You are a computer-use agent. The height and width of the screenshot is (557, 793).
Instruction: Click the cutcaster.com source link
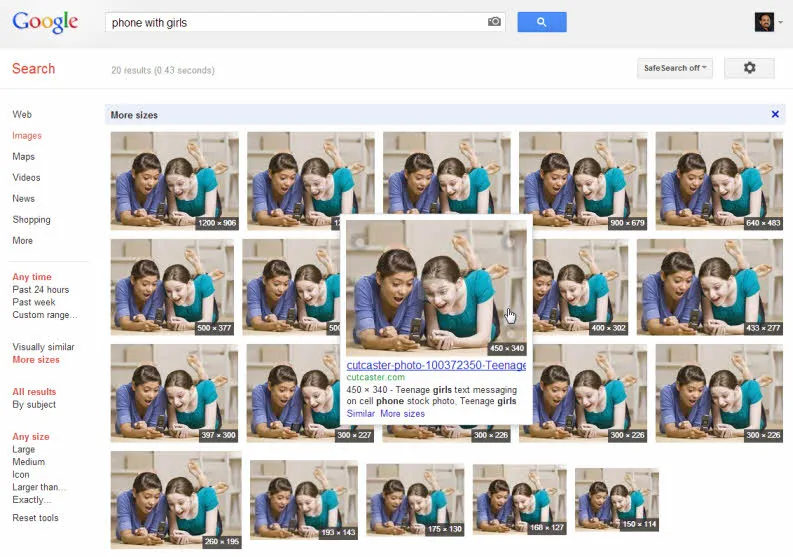(x=376, y=377)
